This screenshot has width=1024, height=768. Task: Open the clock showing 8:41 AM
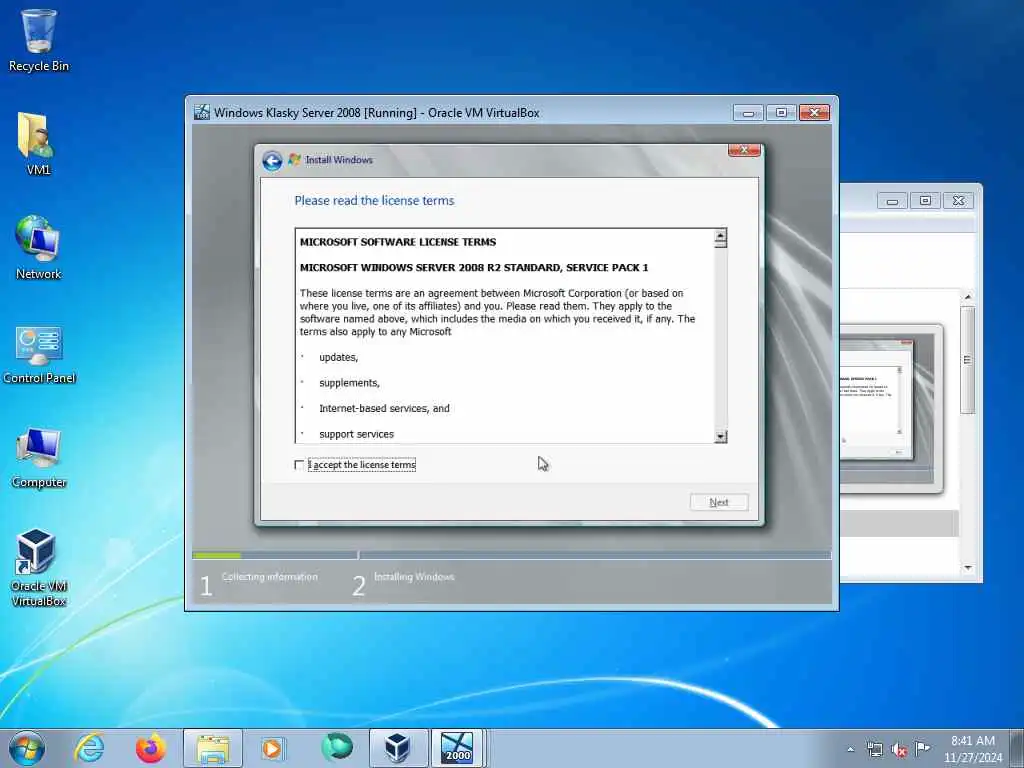972,749
